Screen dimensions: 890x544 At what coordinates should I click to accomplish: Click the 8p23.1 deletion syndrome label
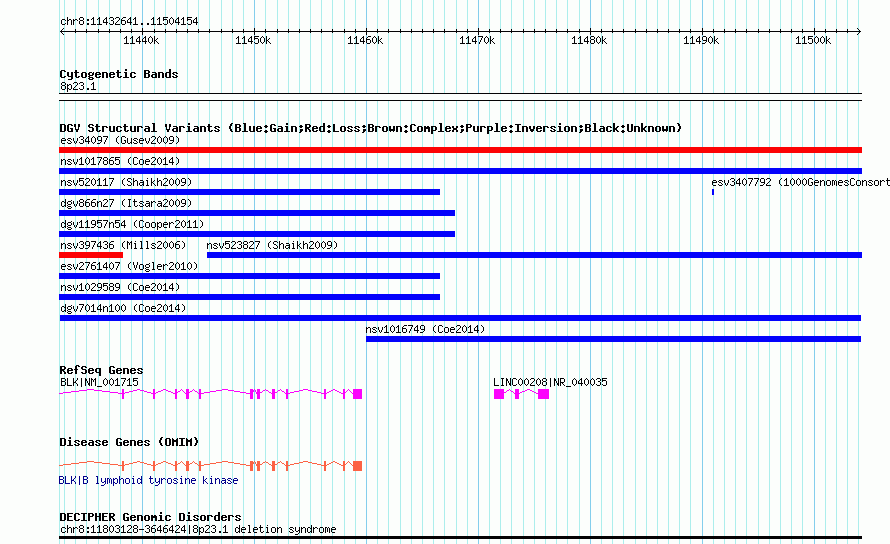pos(198,529)
